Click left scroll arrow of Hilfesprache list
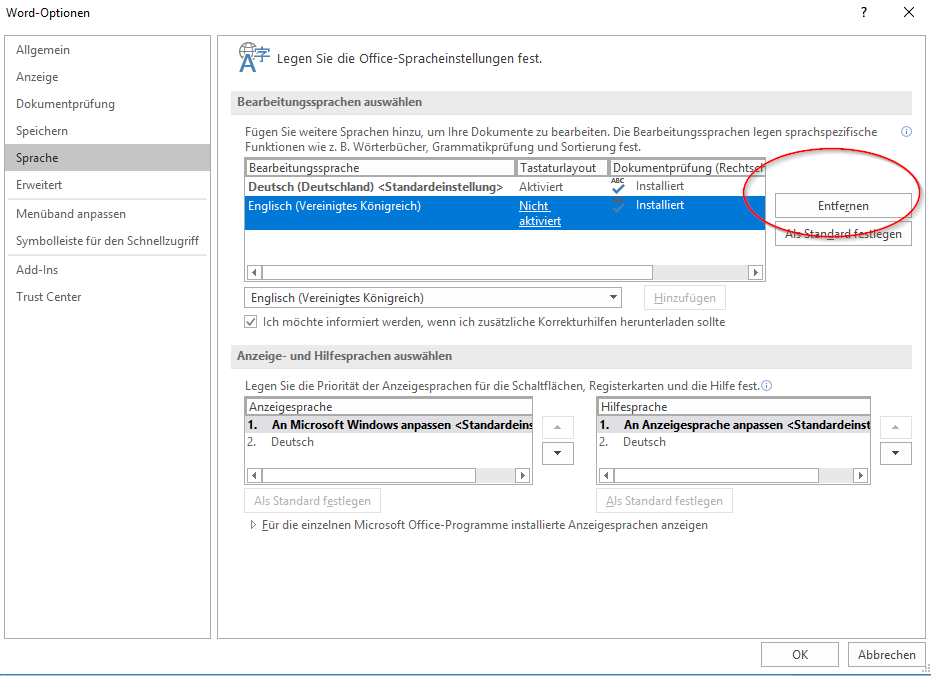This screenshot has width=931, height=676. coord(606,475)
